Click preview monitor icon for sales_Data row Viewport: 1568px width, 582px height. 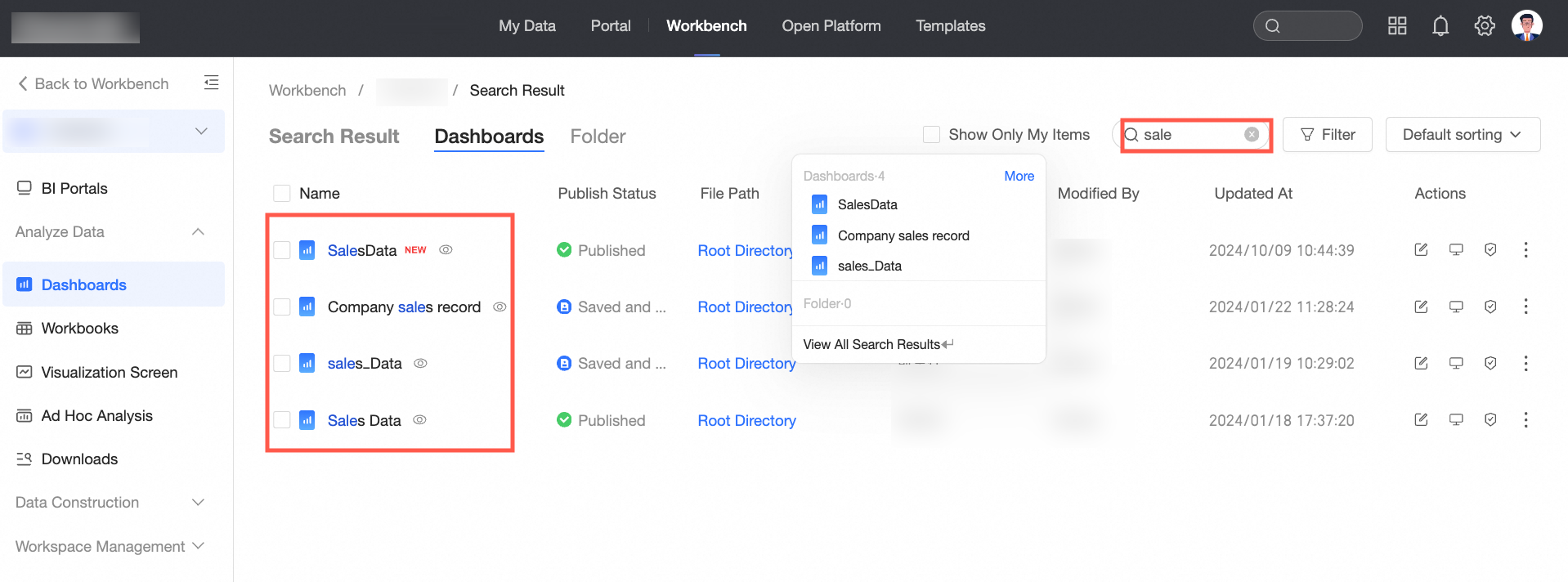[1456, 363]
